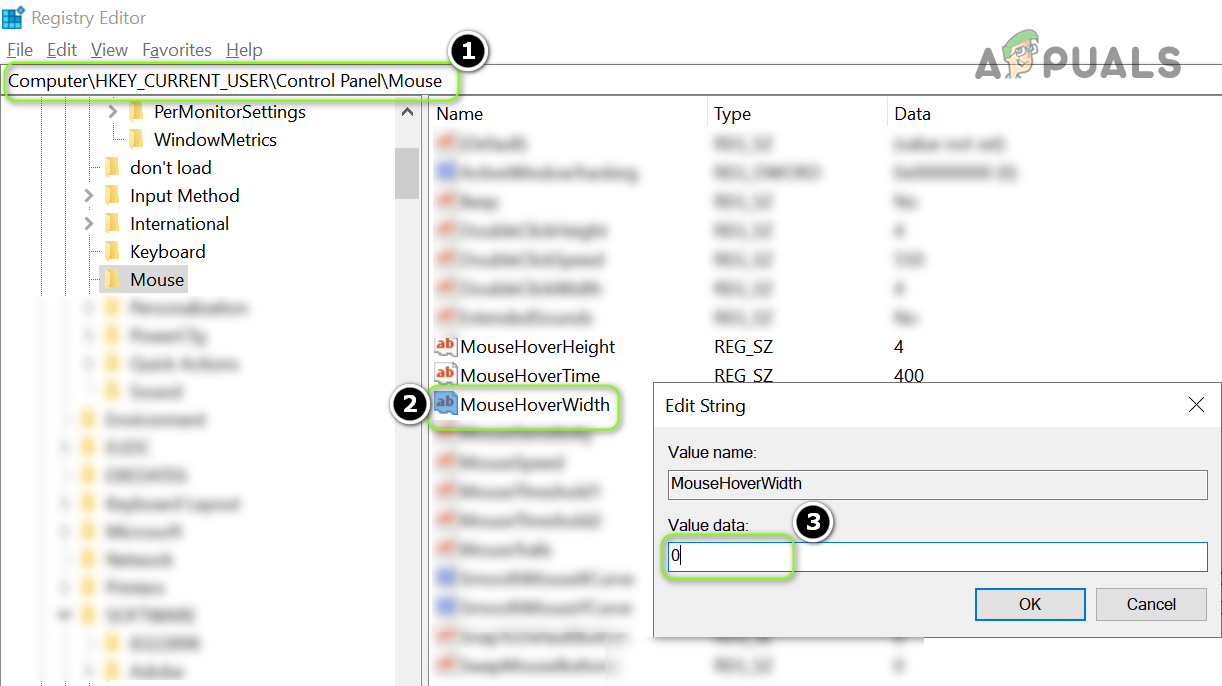
Task: Select the WindowMetrics tree item
Action: pyautogui.click(x=215, y=140)
